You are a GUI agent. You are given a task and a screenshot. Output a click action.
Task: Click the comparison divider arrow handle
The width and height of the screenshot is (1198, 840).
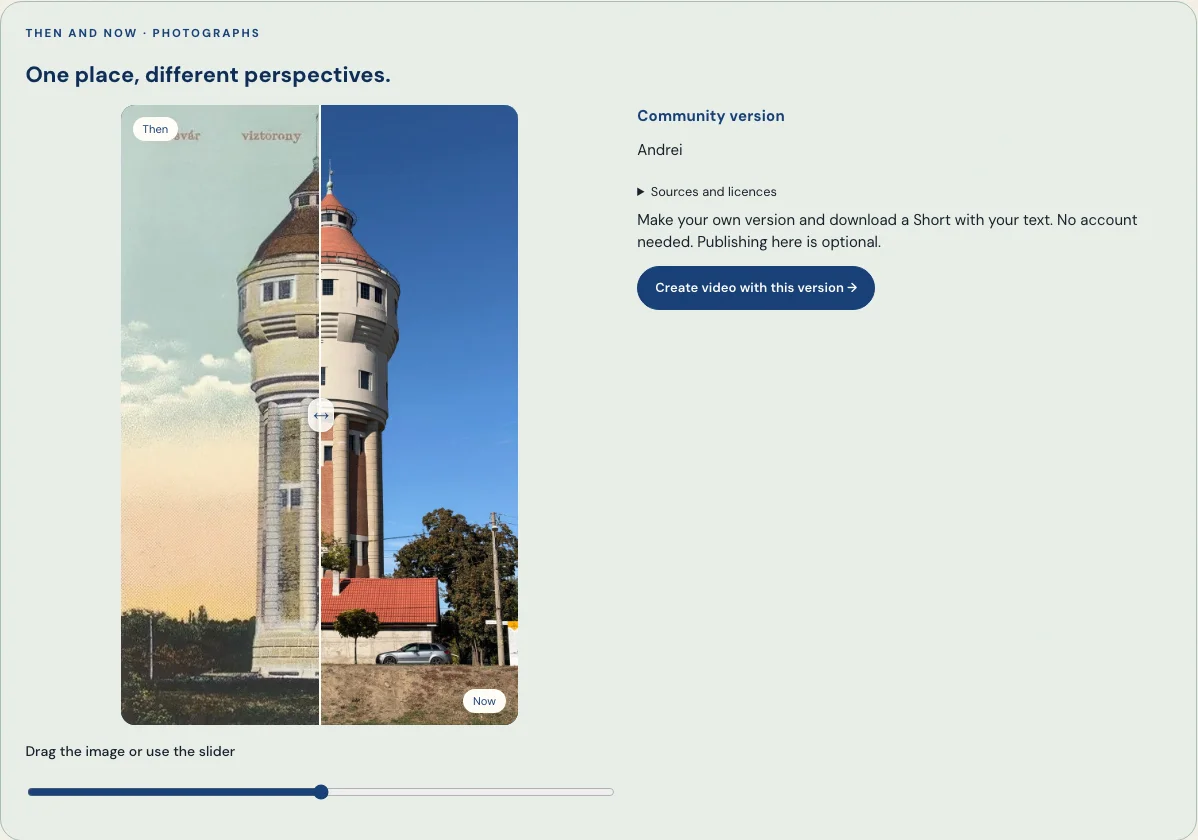[321, 416]
